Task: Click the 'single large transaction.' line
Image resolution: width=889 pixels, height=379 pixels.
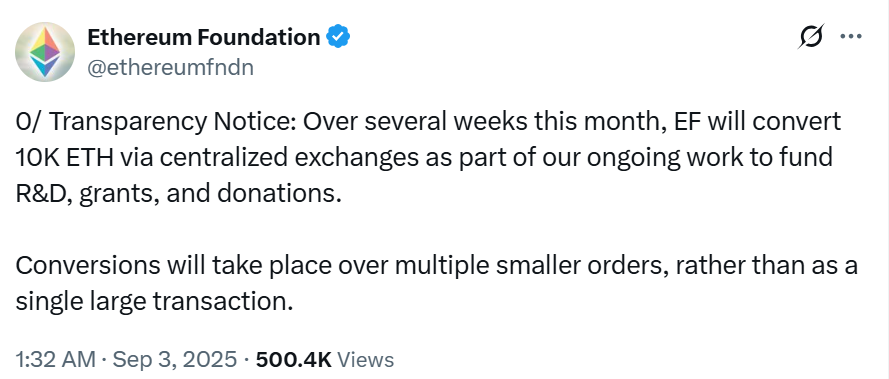Action: point(154,302)
